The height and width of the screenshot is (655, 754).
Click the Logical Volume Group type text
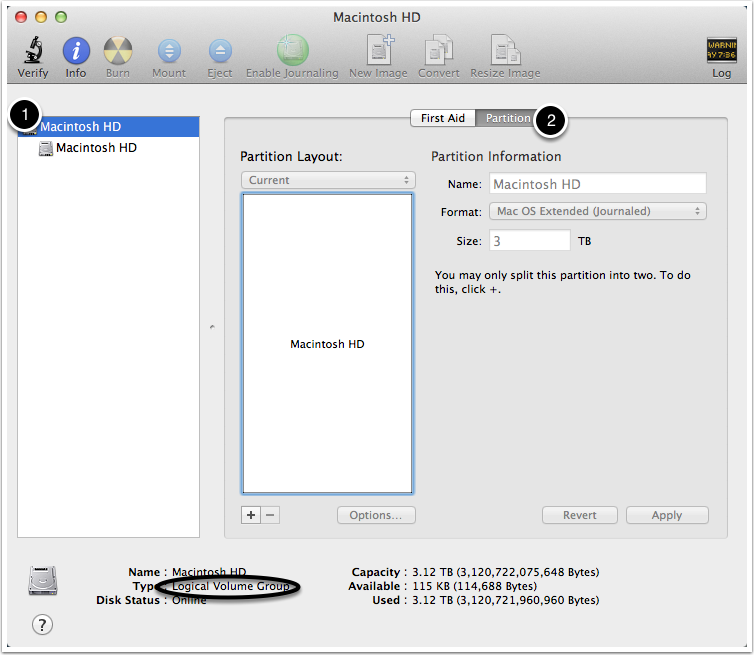click(x=231, y=586)
